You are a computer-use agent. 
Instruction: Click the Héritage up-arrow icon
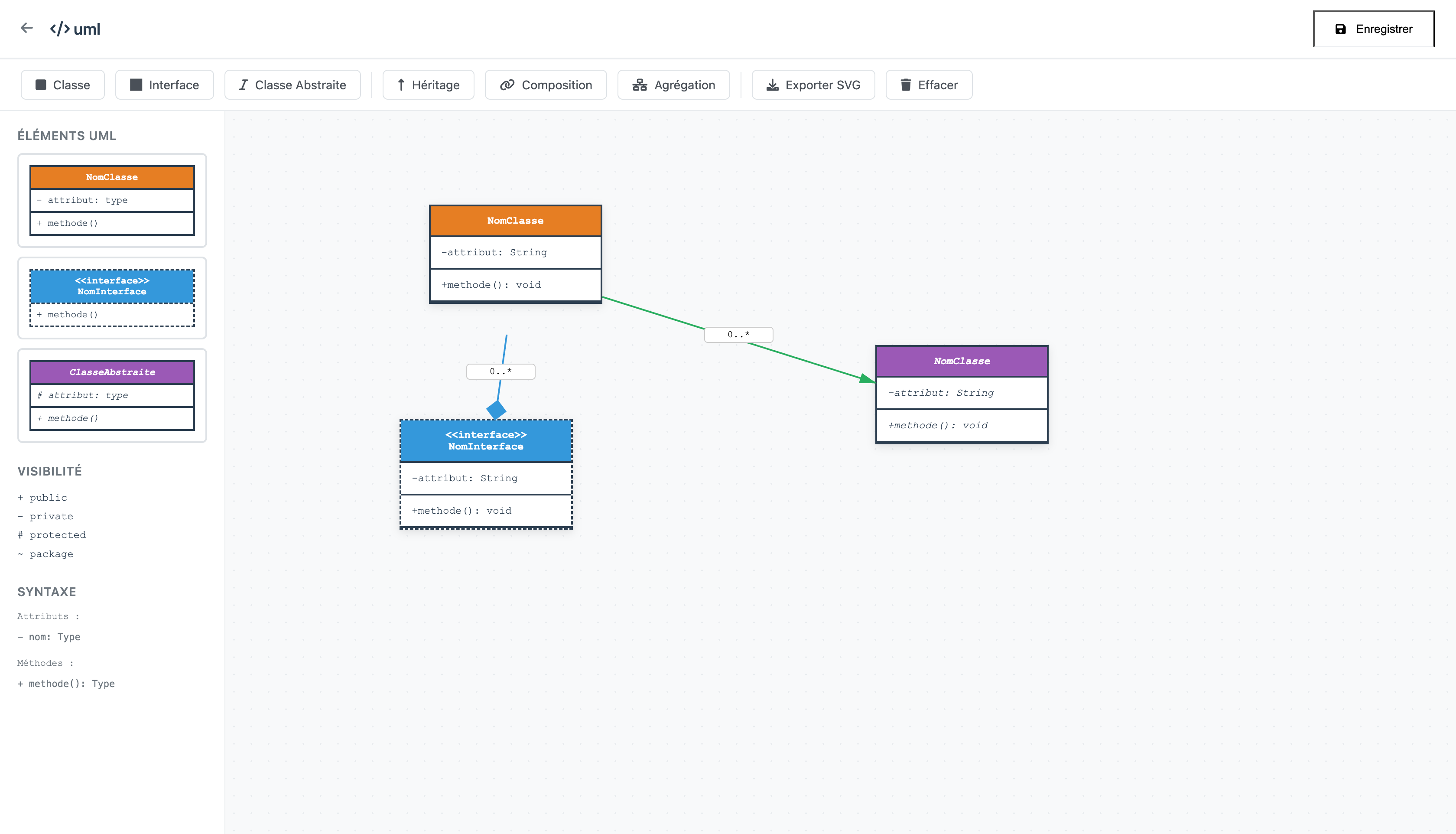(401, 85)
